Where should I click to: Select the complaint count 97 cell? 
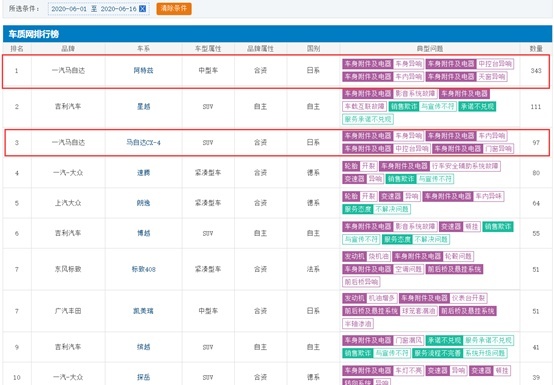536,143
